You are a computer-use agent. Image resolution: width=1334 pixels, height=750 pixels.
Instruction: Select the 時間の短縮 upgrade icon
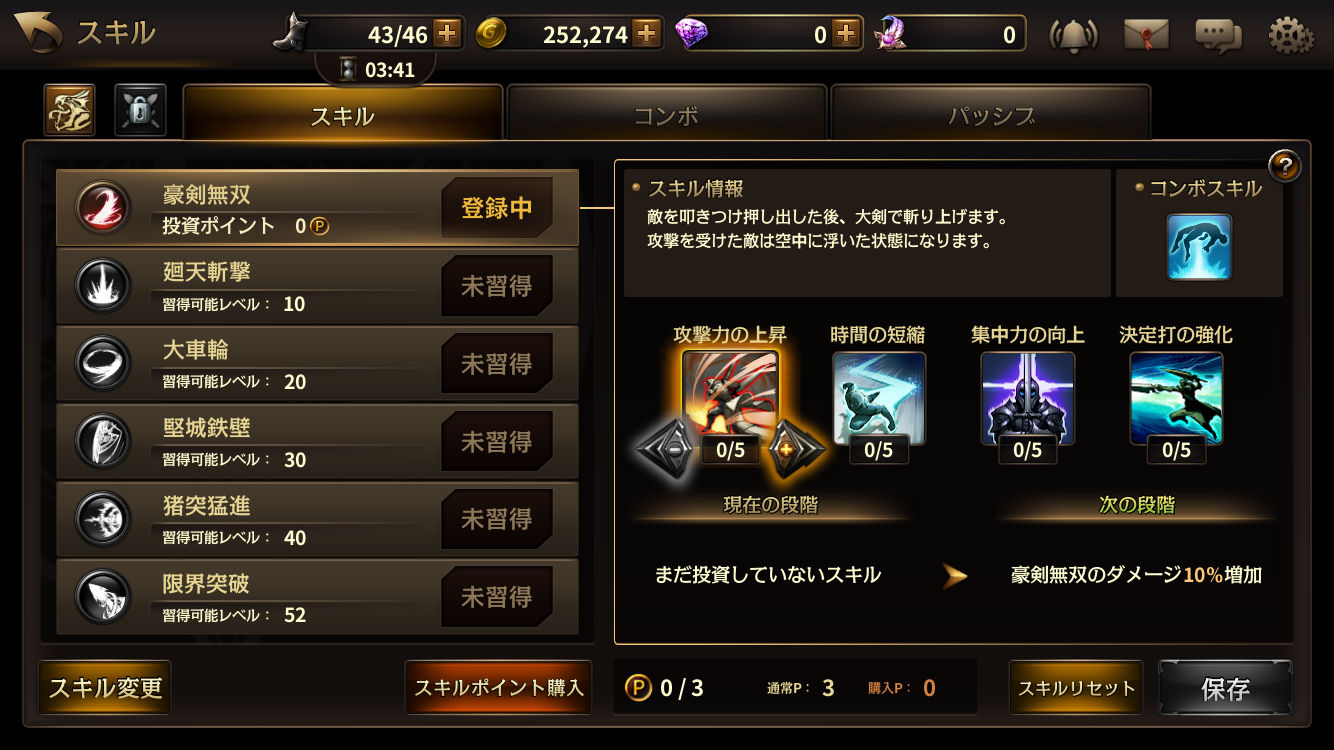(x=879, y=398)
